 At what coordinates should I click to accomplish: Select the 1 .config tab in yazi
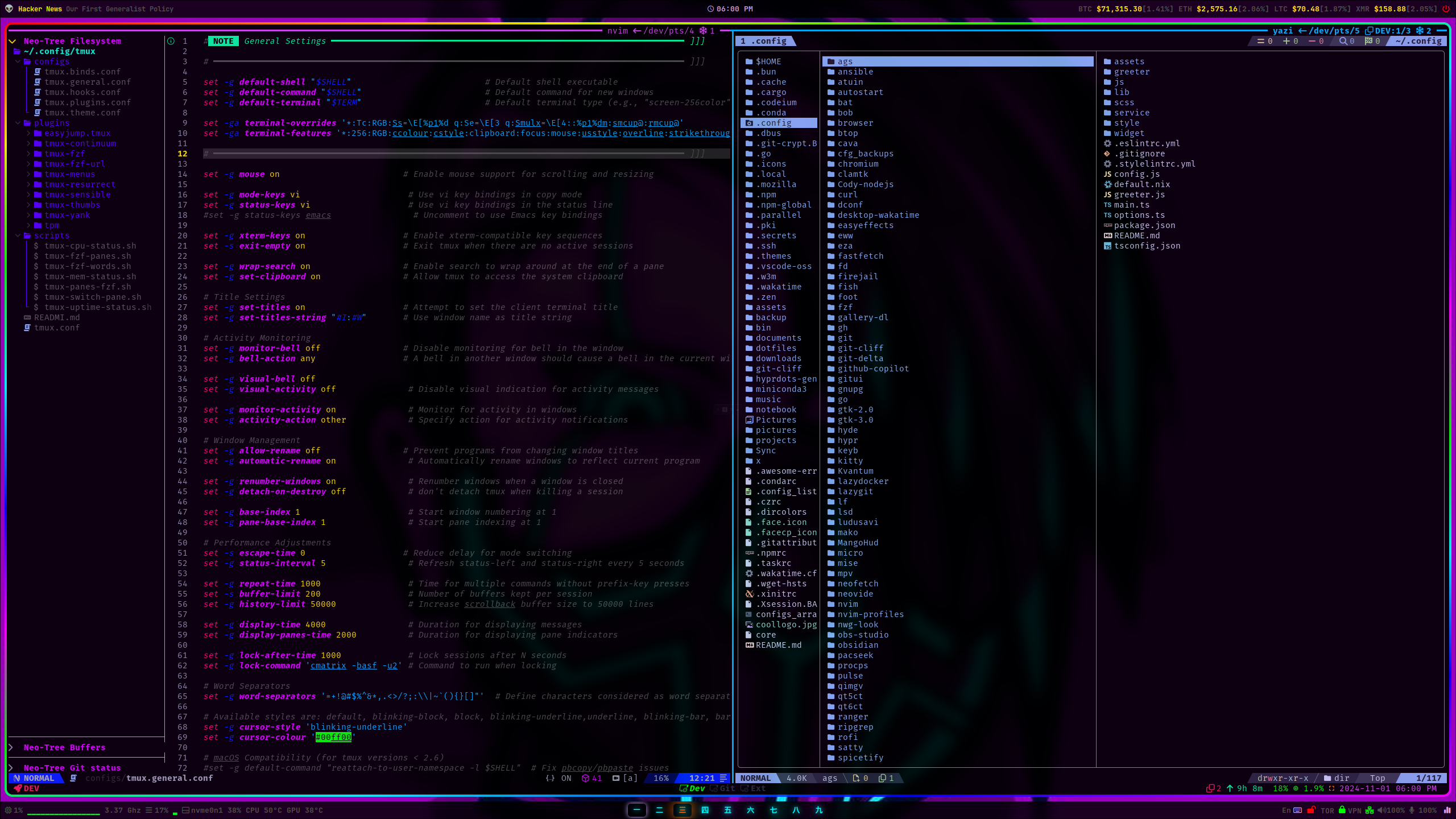point(764,41)
